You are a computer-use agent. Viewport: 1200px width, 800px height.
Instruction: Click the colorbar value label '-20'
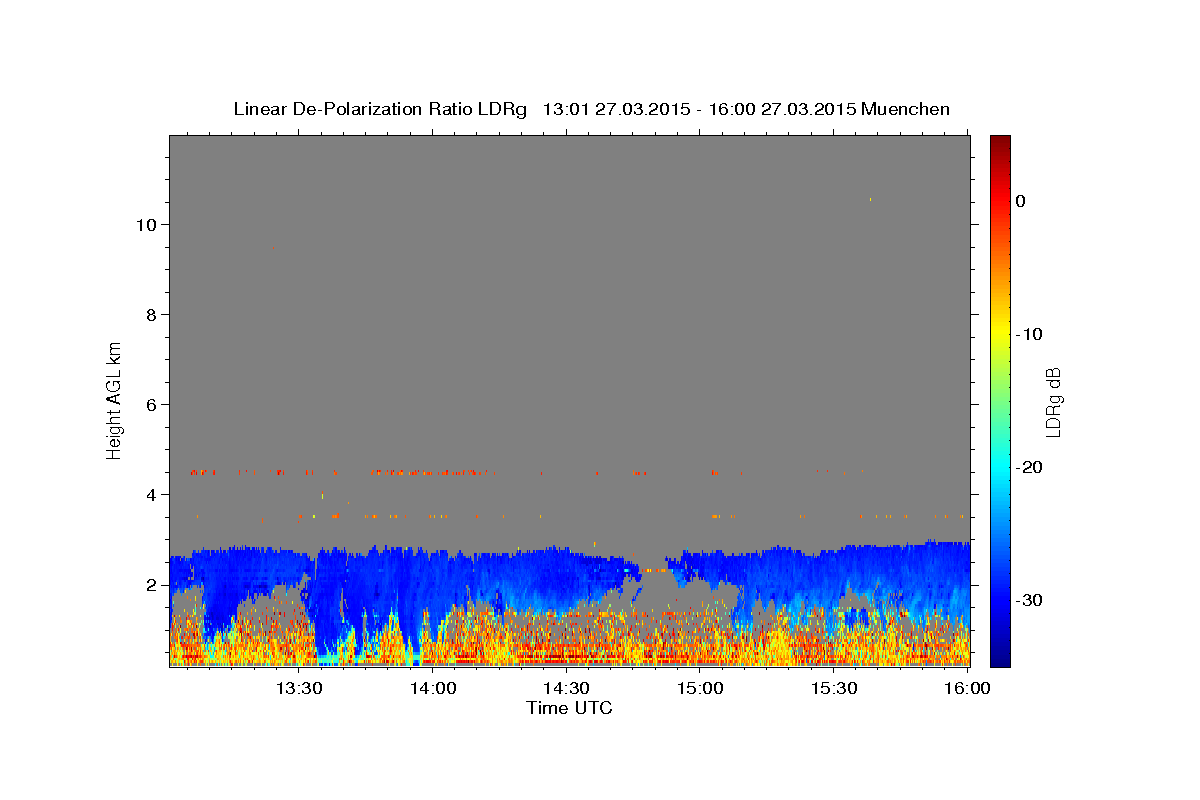(x=1030, y=467)
